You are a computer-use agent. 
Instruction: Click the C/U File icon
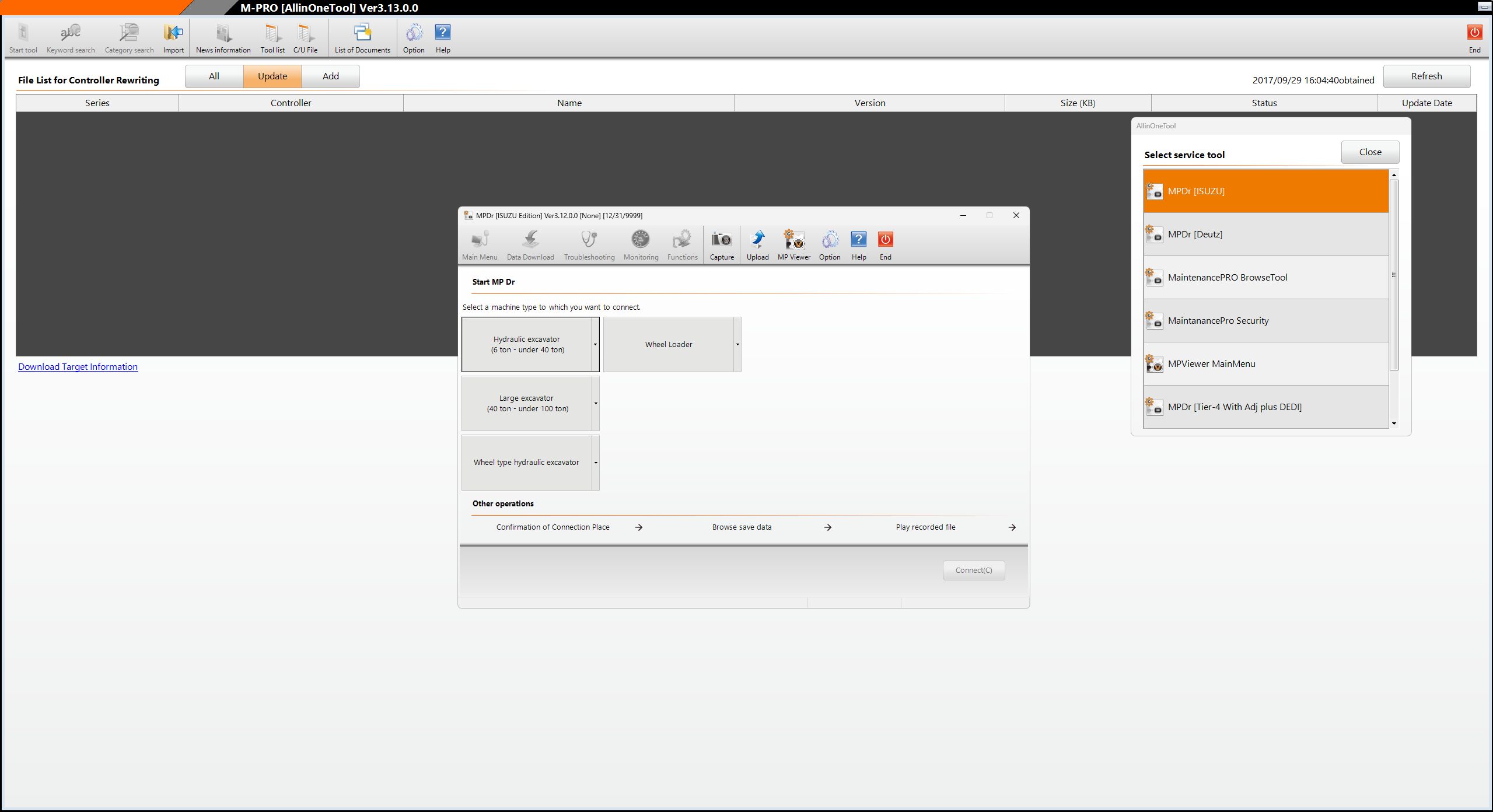point(305,33)
